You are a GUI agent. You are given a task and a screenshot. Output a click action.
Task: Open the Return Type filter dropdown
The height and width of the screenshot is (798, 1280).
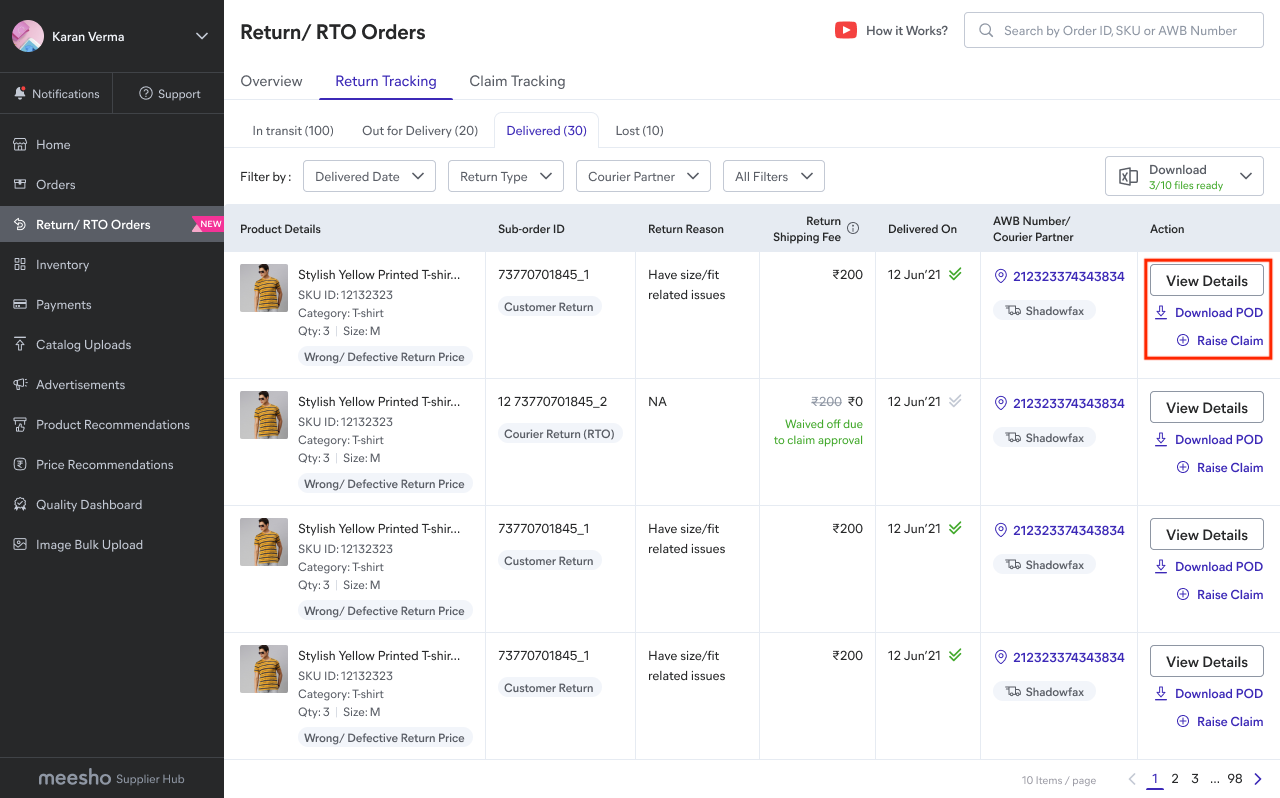(505, 176)
